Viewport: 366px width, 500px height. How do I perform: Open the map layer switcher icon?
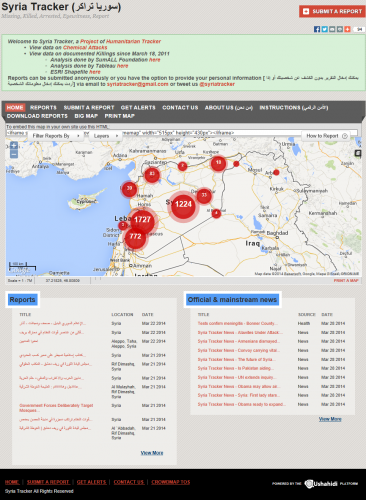tap(358, 153)
